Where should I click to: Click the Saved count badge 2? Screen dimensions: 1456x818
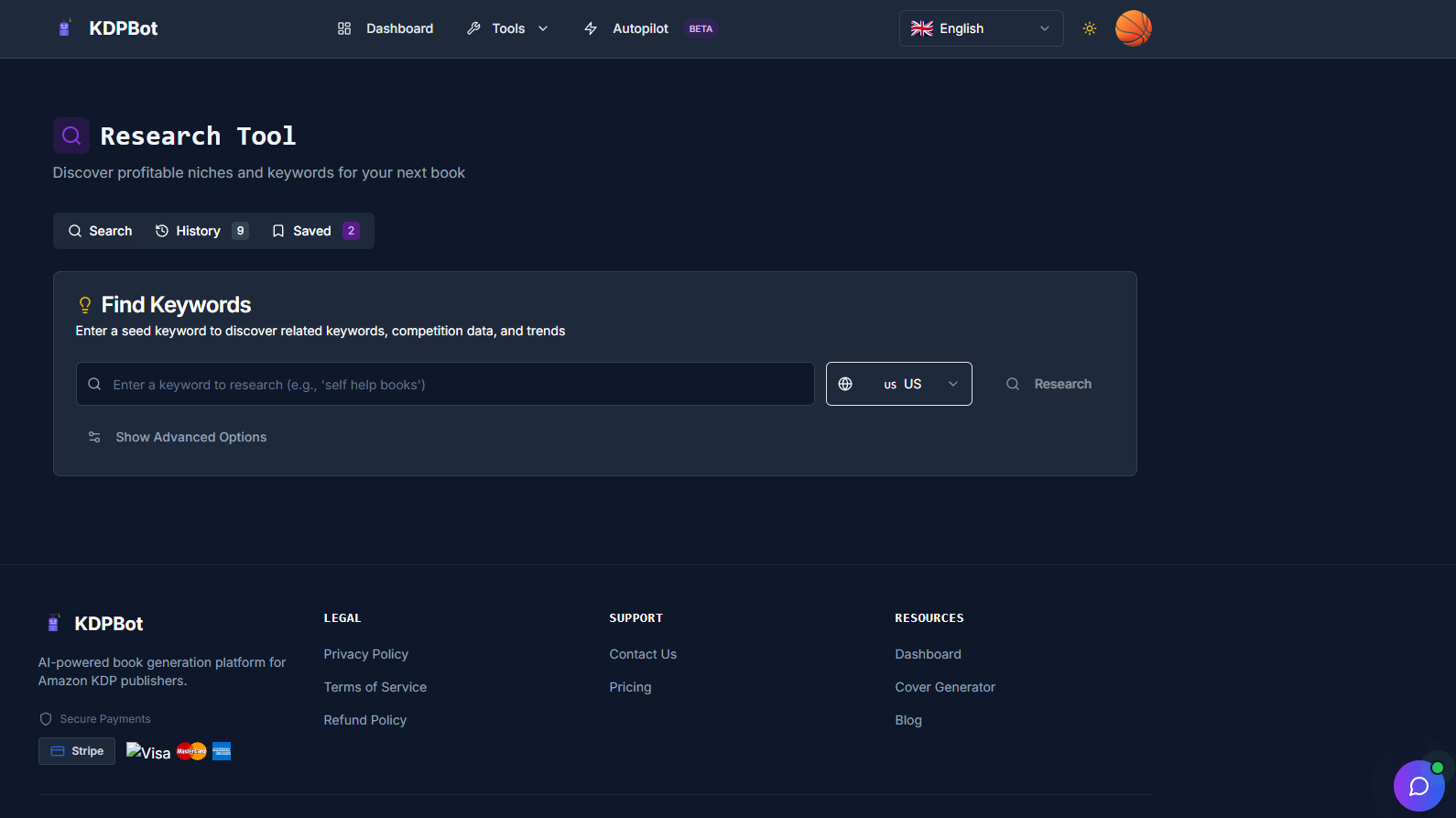351,231
